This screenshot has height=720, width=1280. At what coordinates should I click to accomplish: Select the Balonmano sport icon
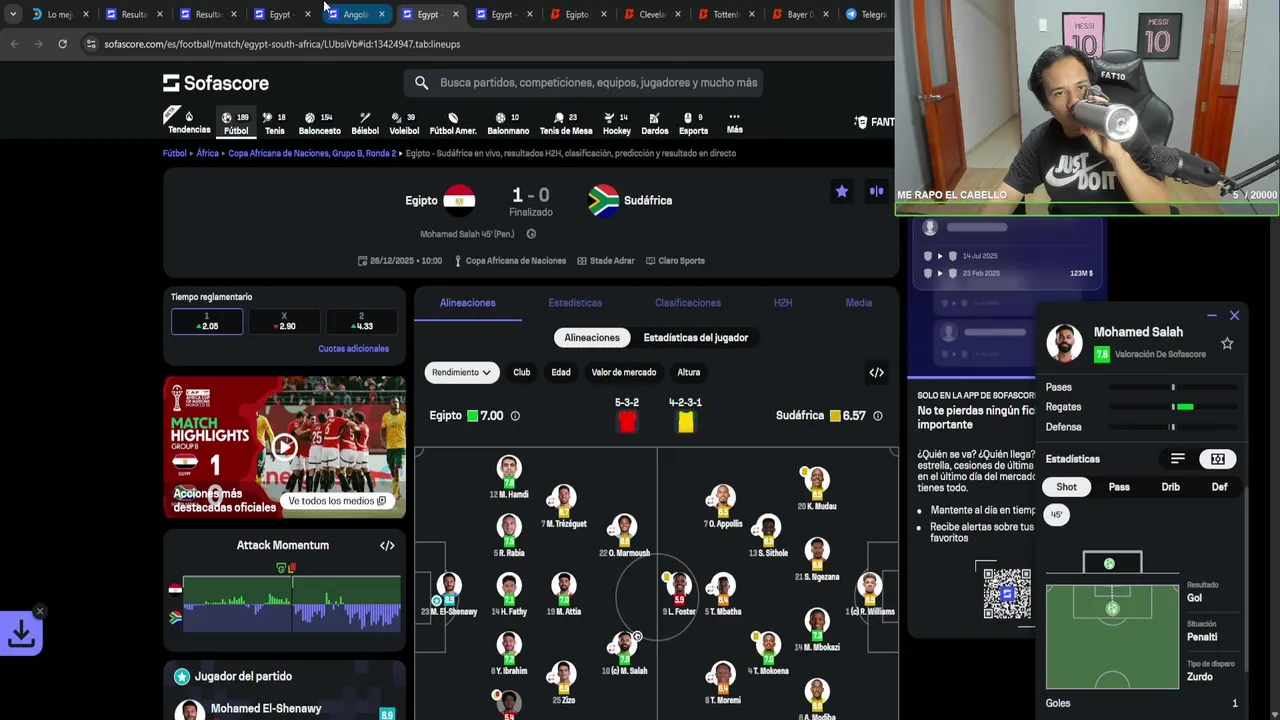coord(508,123)
